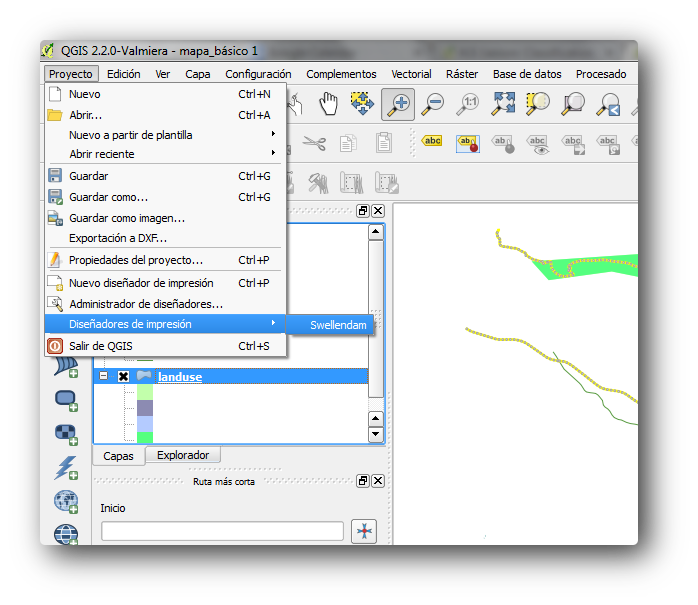This screenshot has width=698, height=605.
Task: Zoom to native 1:1 resolution
Action: pos(467,105)
